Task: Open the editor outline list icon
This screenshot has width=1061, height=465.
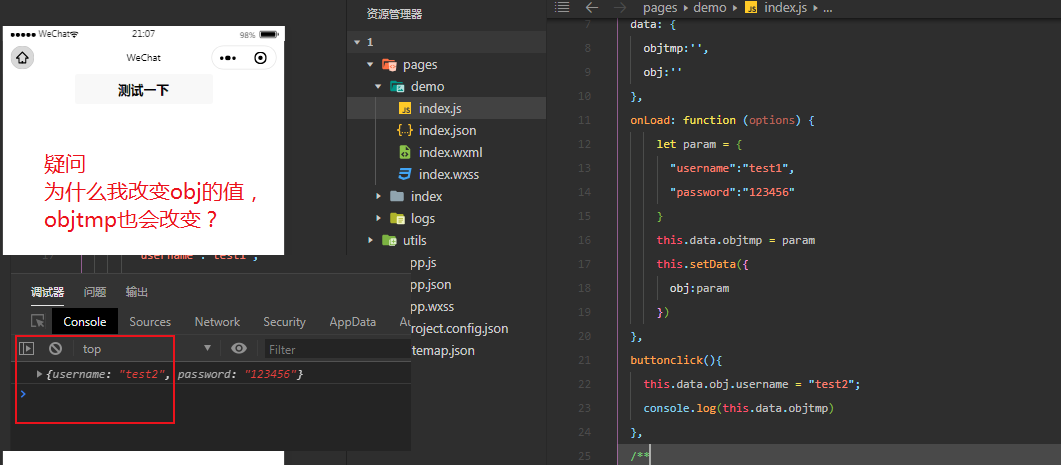Action: (x=562, y=7)
